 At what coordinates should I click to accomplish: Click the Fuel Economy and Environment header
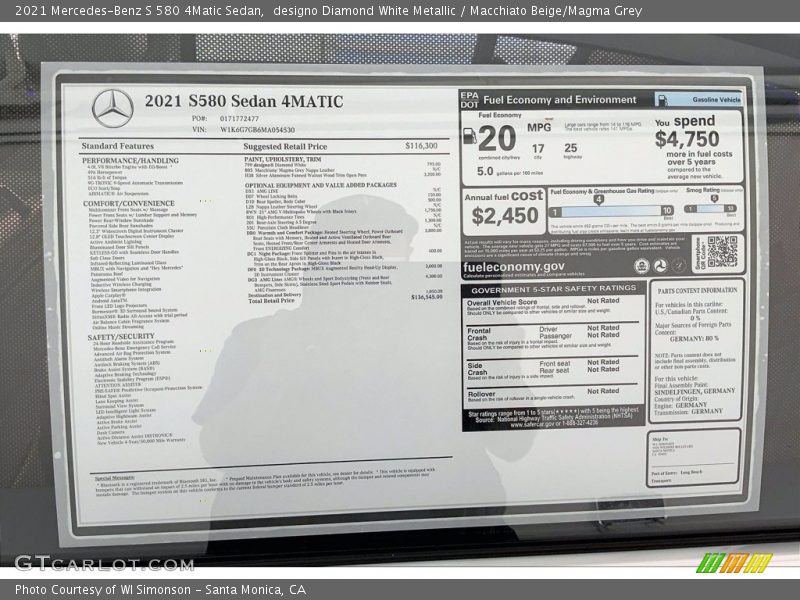click(560, 99)
